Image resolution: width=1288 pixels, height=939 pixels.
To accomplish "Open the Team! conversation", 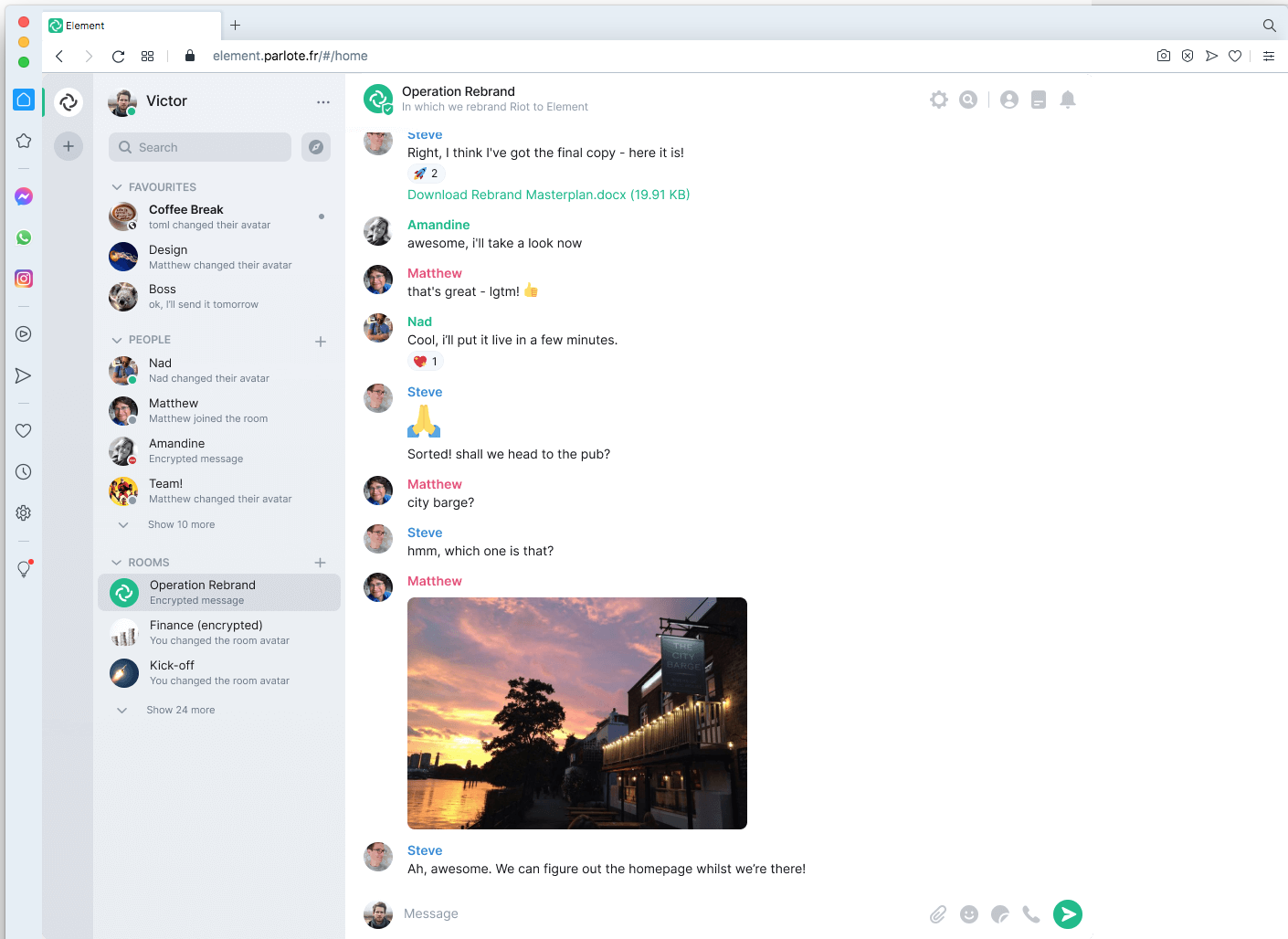I will tap(219, 491).
